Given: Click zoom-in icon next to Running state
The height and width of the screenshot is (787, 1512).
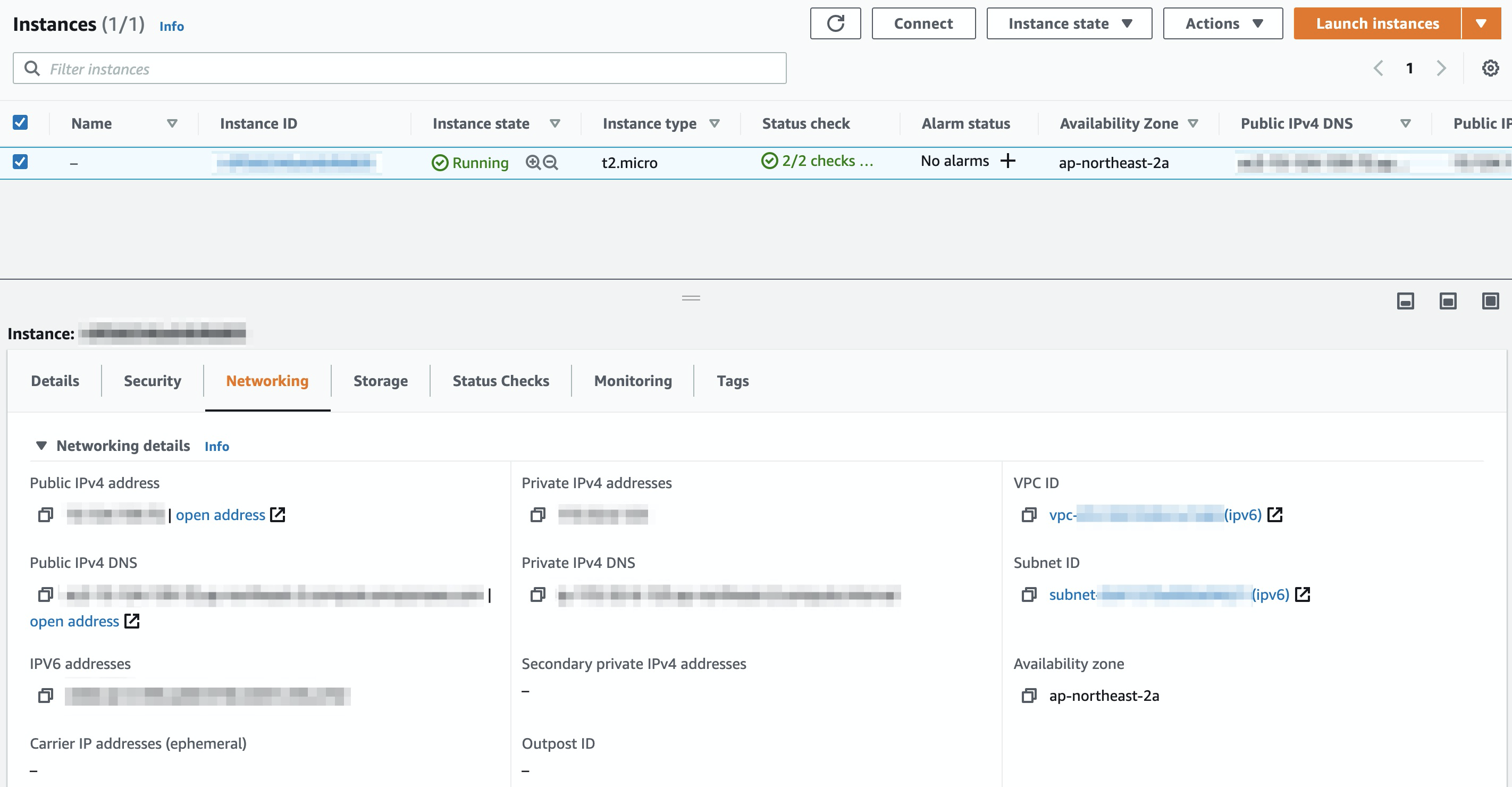Looking at the screenshot, I should [x=533, y=163].
